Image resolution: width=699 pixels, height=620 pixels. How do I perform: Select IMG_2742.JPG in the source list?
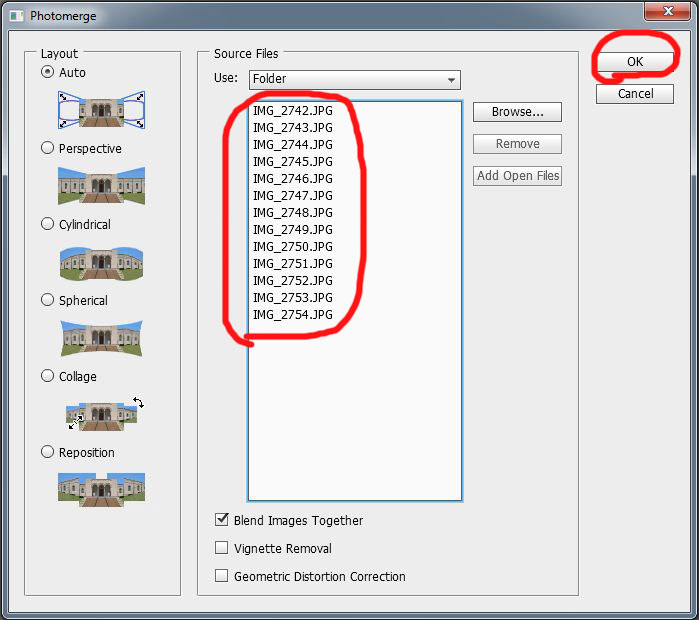point(293,111)
